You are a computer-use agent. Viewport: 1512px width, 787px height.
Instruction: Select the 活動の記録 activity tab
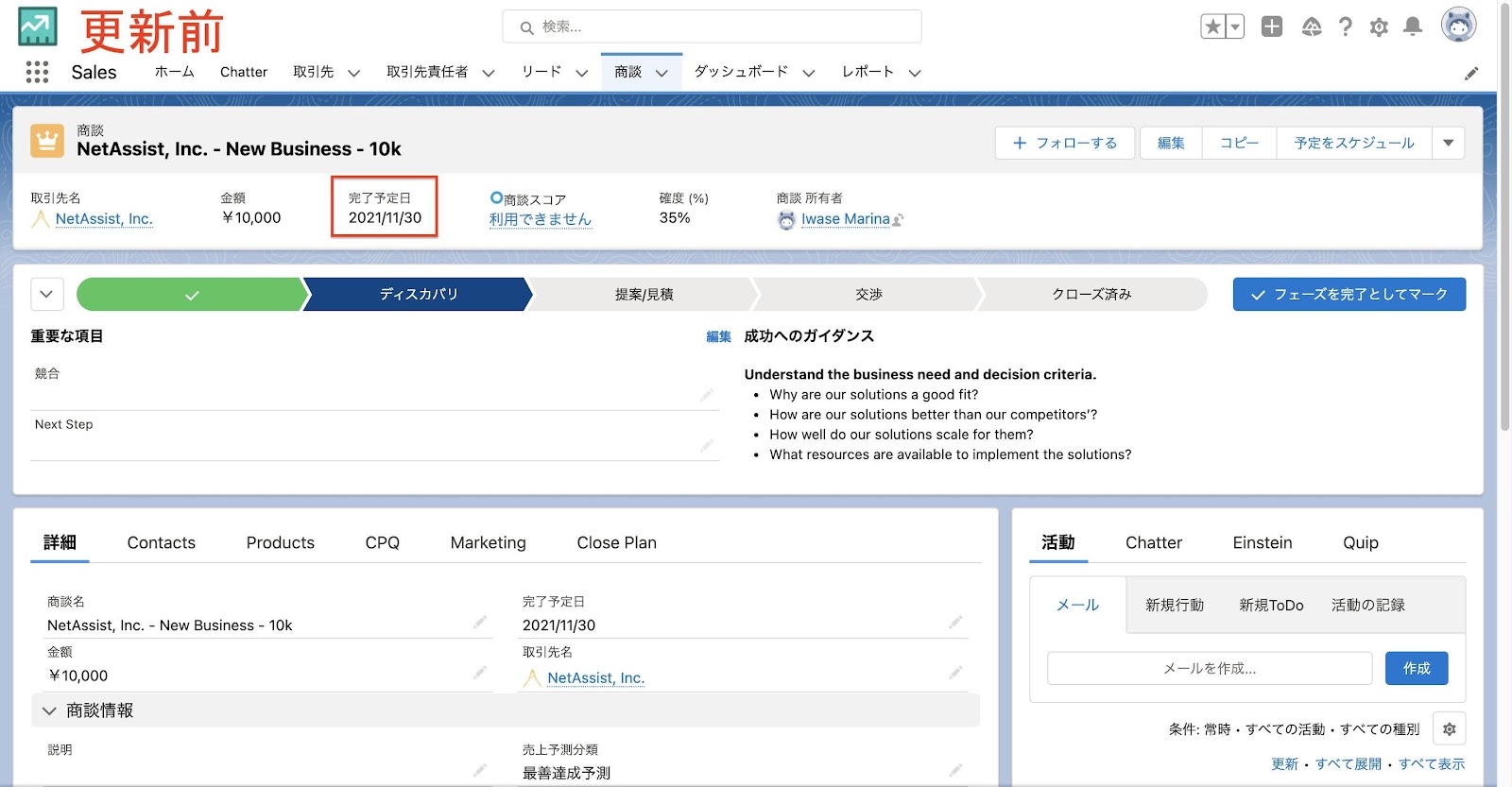tap(1368, 605)
